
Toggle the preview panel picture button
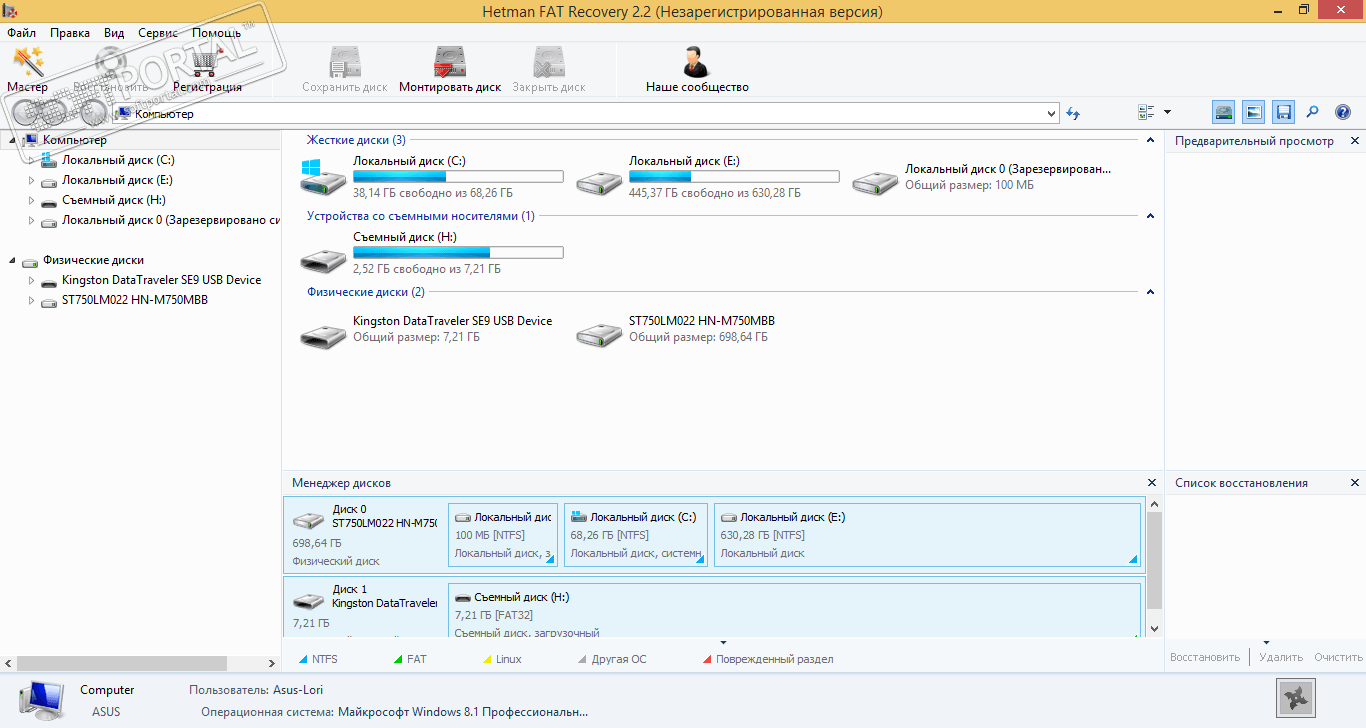[x=1254, y=113]
